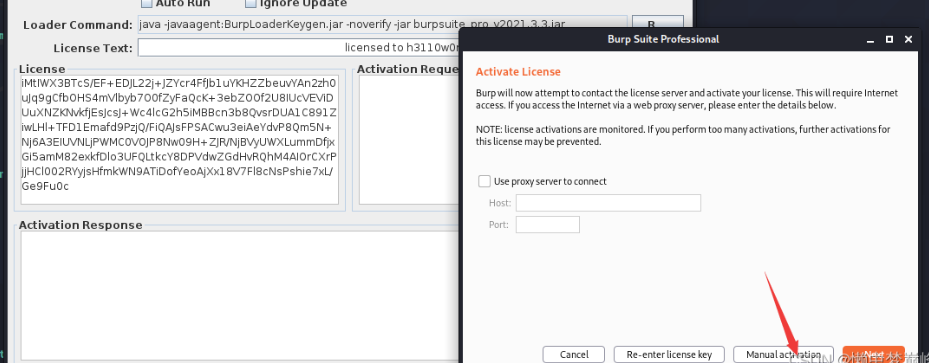Image resolution: width=929 pixels, height=363 pixels.
Task: Click the Activation Response panel label
Action: [x=81, y=225]
